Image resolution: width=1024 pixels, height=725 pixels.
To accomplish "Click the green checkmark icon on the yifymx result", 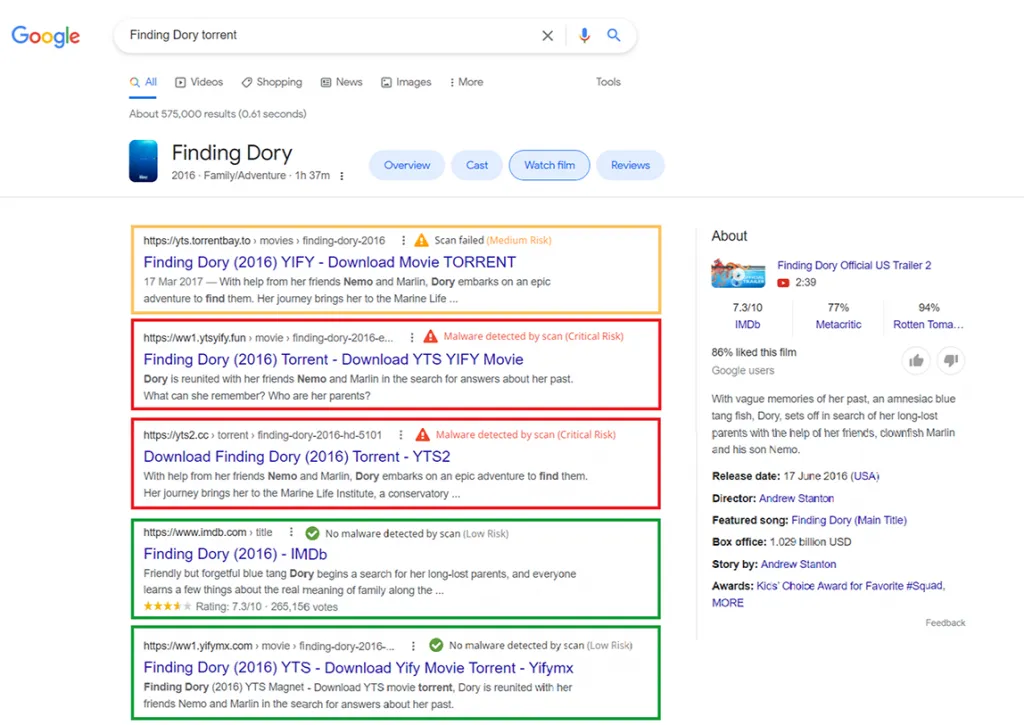I will point(436,645).
